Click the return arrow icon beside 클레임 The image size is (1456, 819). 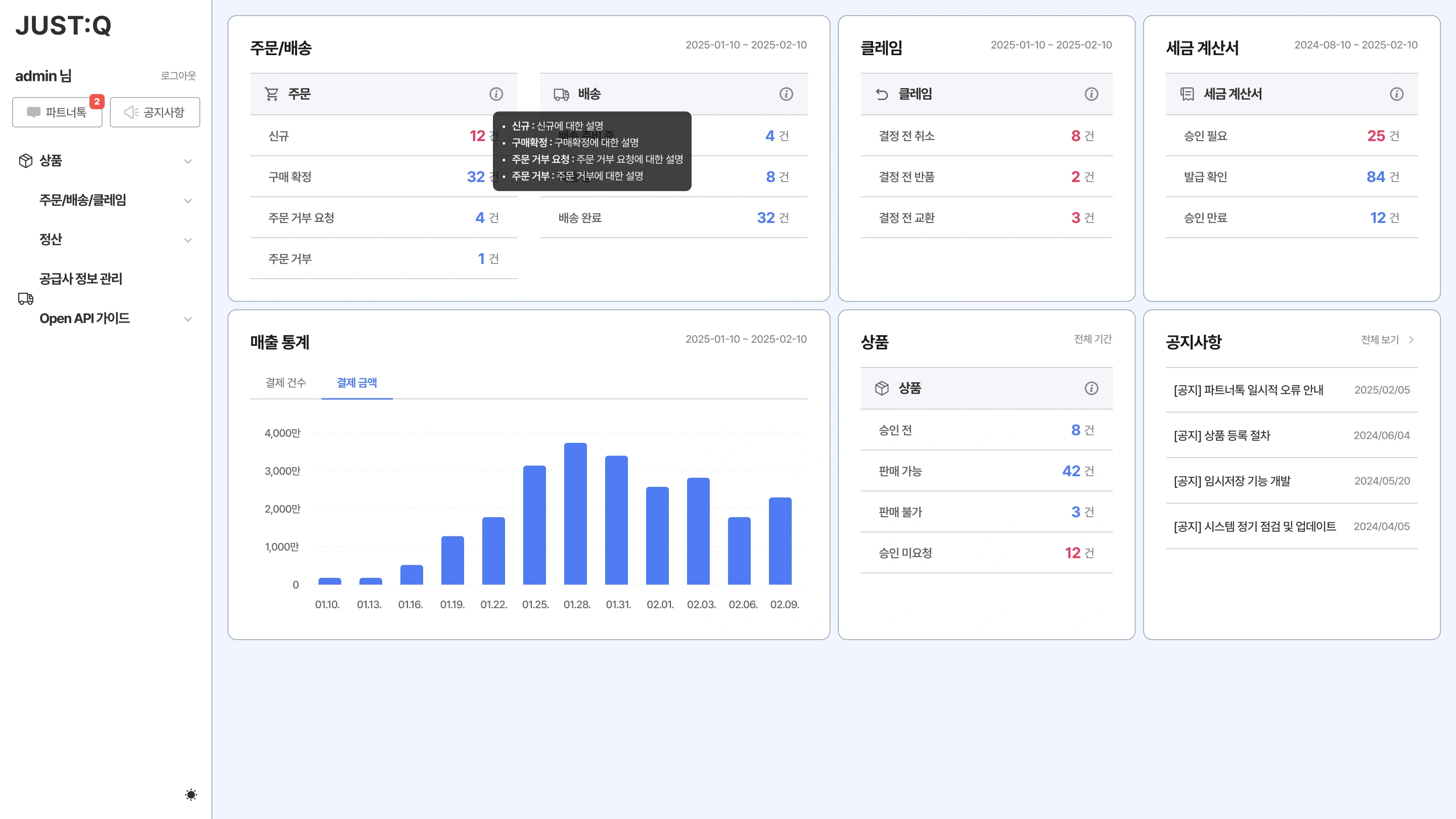click(x=882, y=95)
